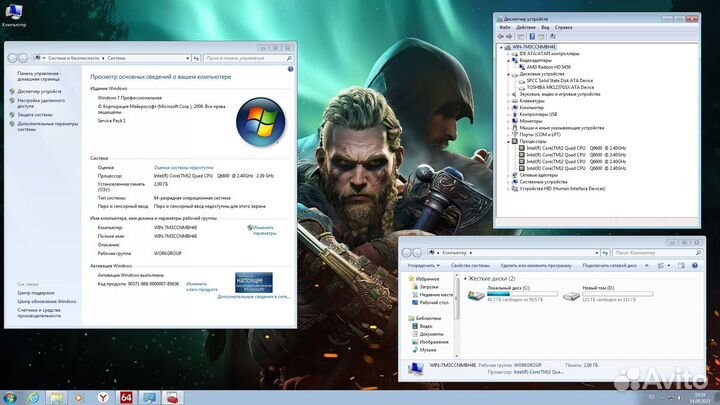
Task: Click the help icon in the System window
Action: 290,69
